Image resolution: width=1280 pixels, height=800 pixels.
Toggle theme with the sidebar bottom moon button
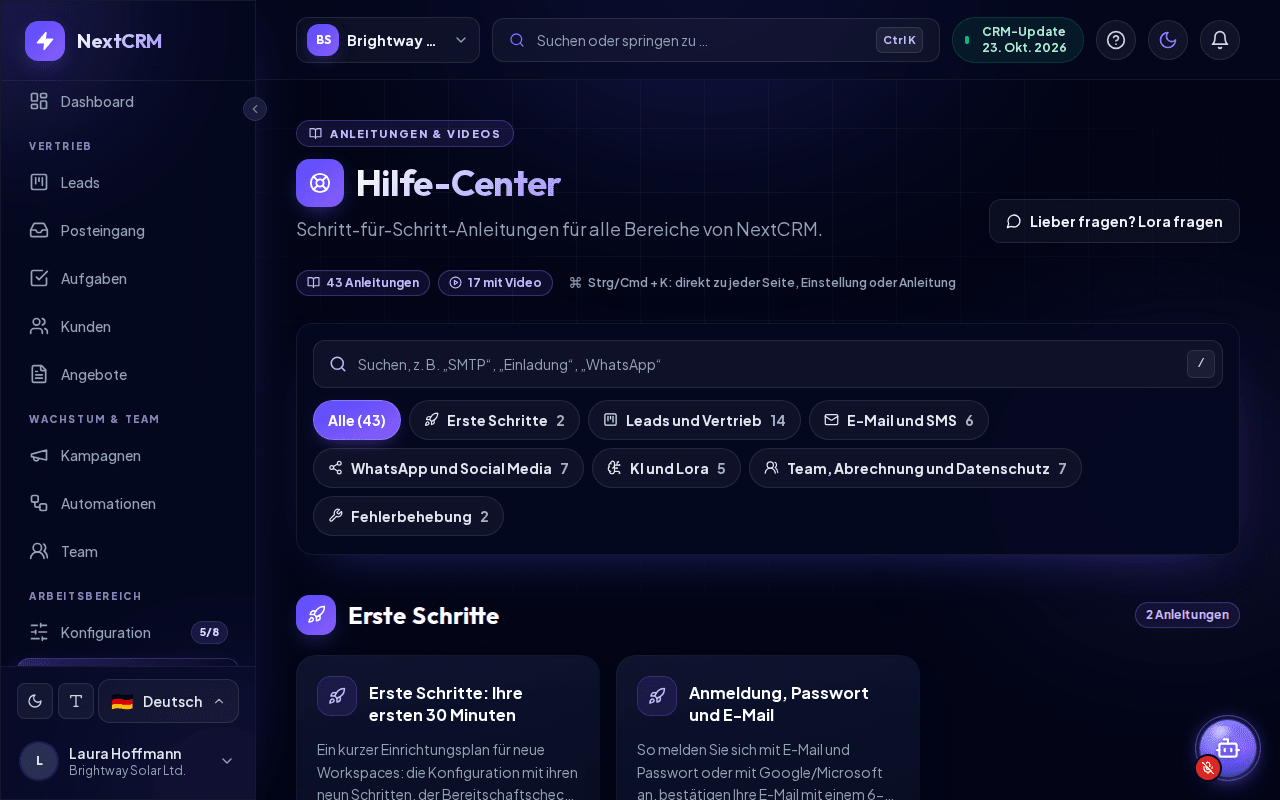click(35, 701)
